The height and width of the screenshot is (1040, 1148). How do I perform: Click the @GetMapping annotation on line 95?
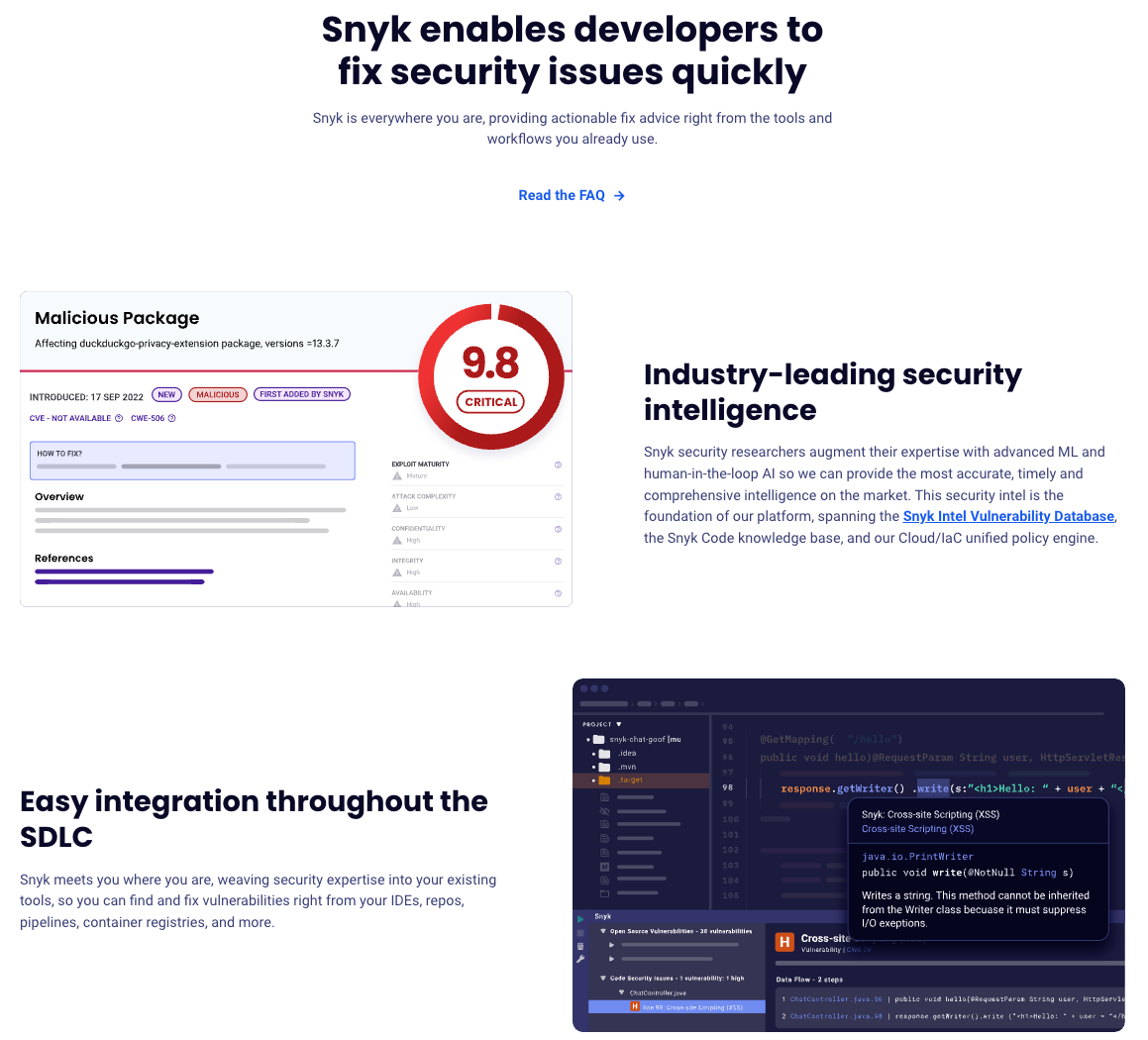click(796, 739)
